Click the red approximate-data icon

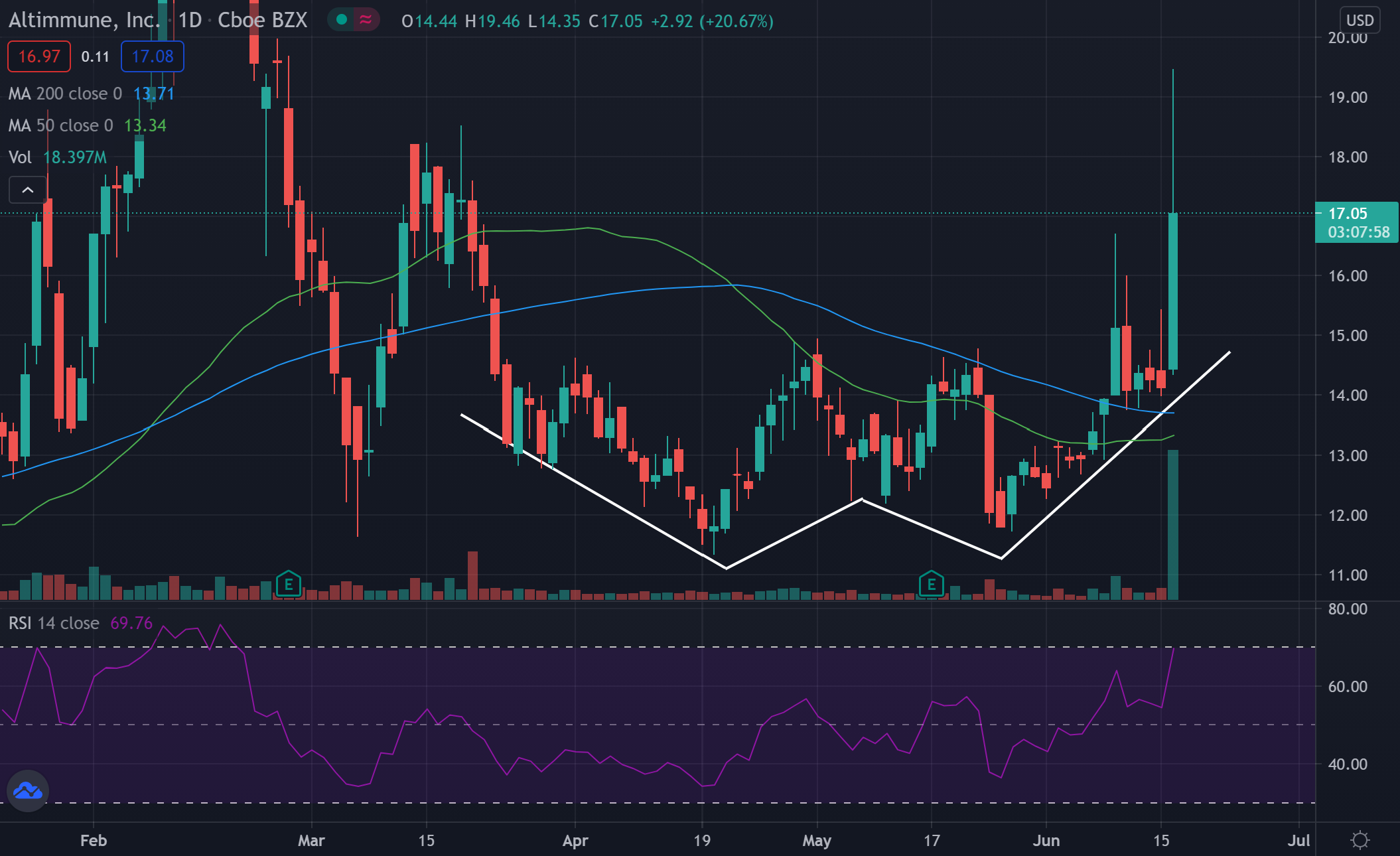366,20
